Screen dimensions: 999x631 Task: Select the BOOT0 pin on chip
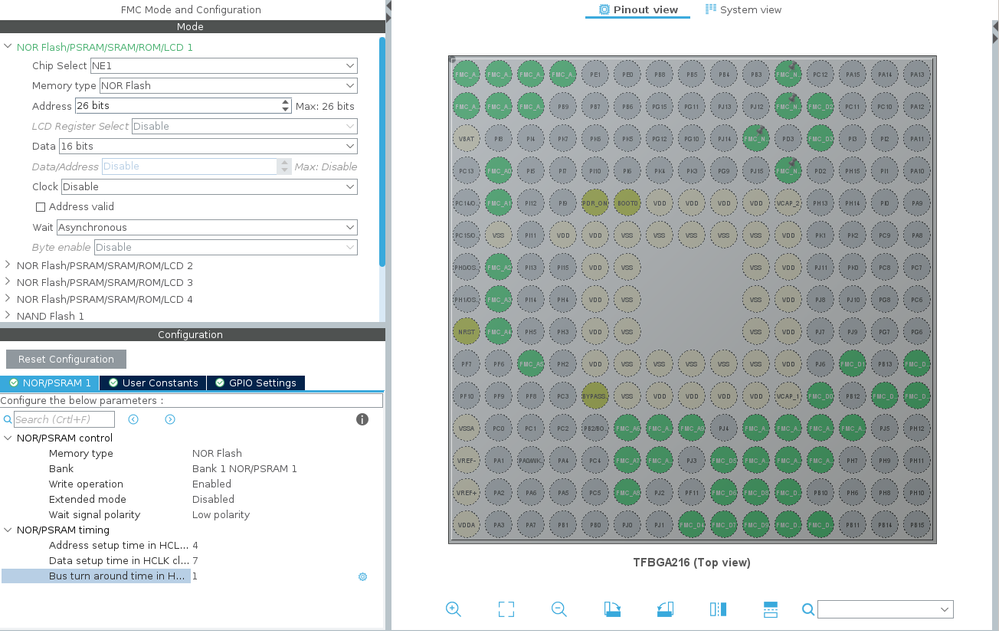[x=627, y=203]
